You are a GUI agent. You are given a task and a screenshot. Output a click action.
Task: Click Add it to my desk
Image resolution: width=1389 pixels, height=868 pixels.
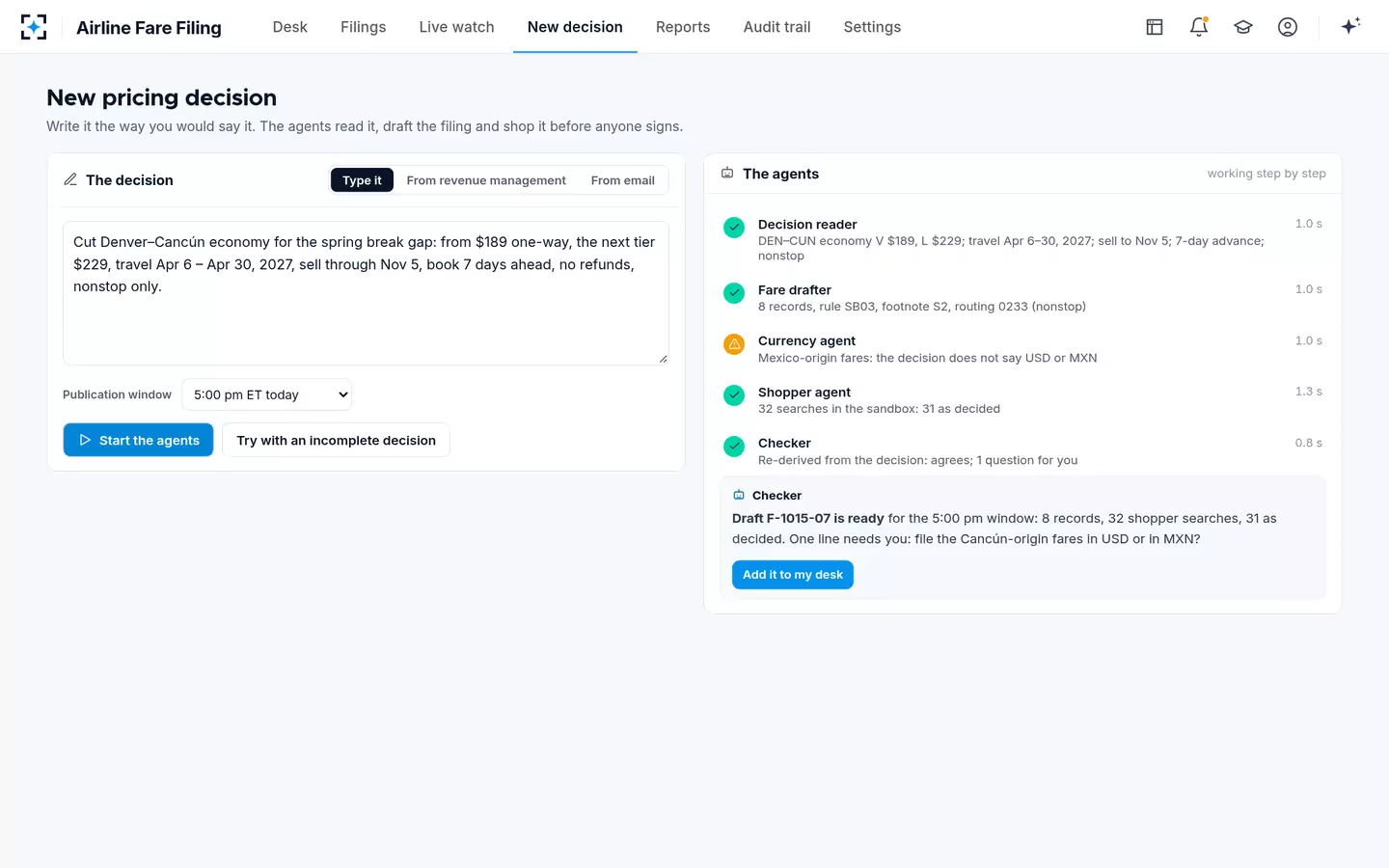pos(793,575)
